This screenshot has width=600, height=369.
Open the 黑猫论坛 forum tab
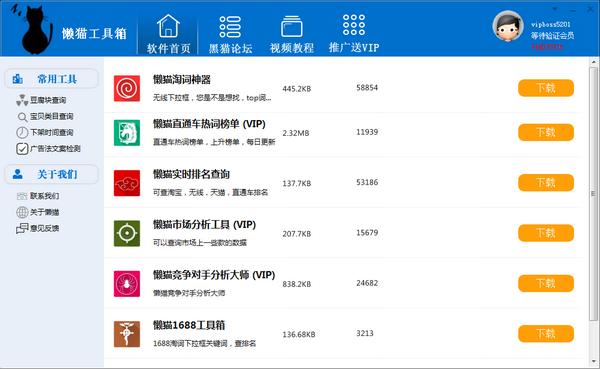(230, 34)
